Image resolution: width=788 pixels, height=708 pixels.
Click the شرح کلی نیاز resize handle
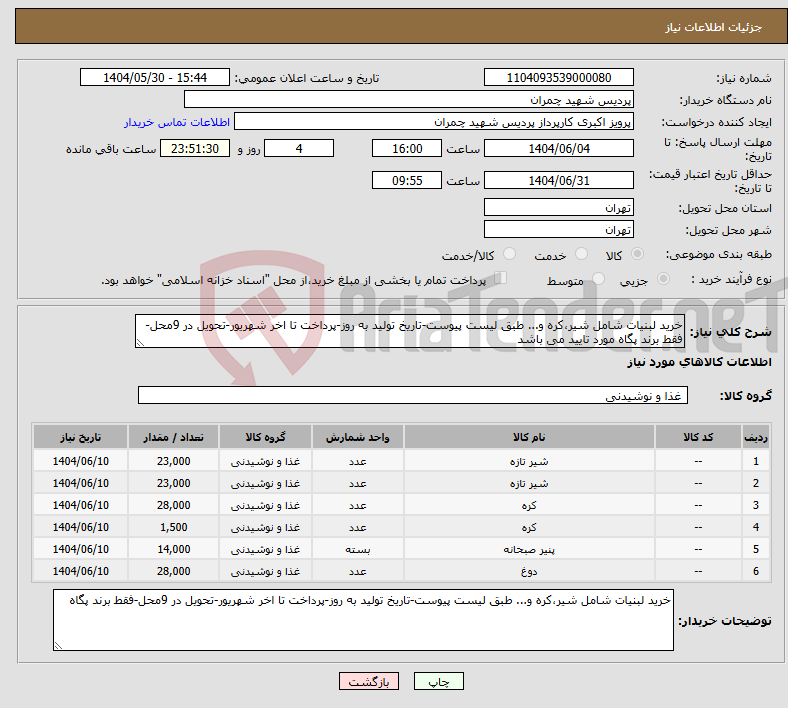140,342
